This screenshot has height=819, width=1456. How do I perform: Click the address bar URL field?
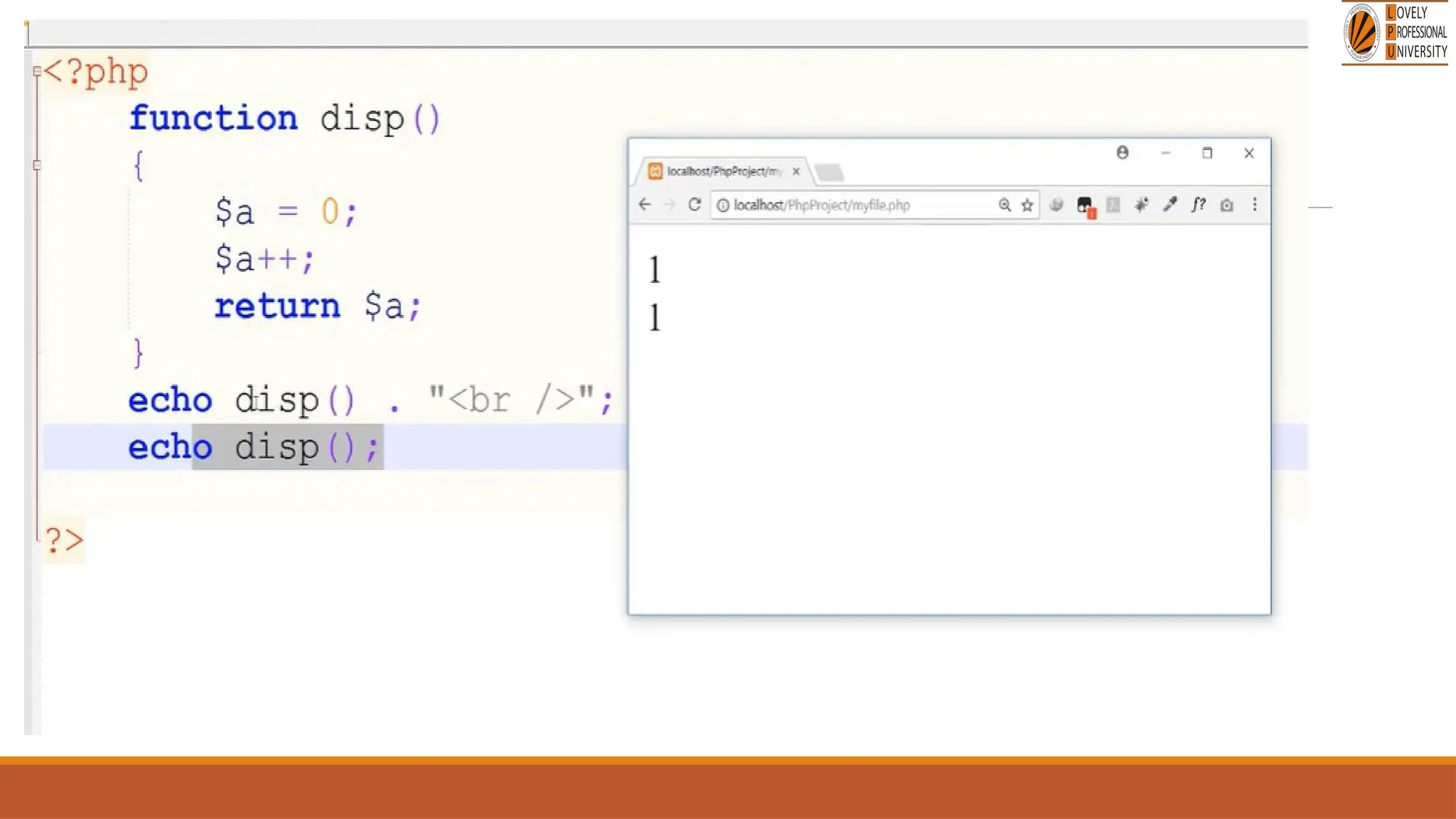point(853,205)
